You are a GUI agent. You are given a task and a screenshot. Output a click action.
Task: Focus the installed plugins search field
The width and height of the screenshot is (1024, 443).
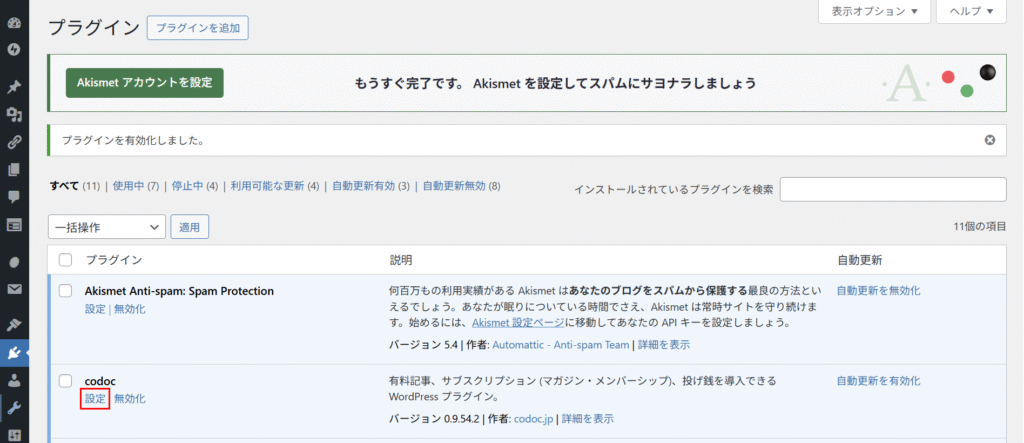pos(893,189)
